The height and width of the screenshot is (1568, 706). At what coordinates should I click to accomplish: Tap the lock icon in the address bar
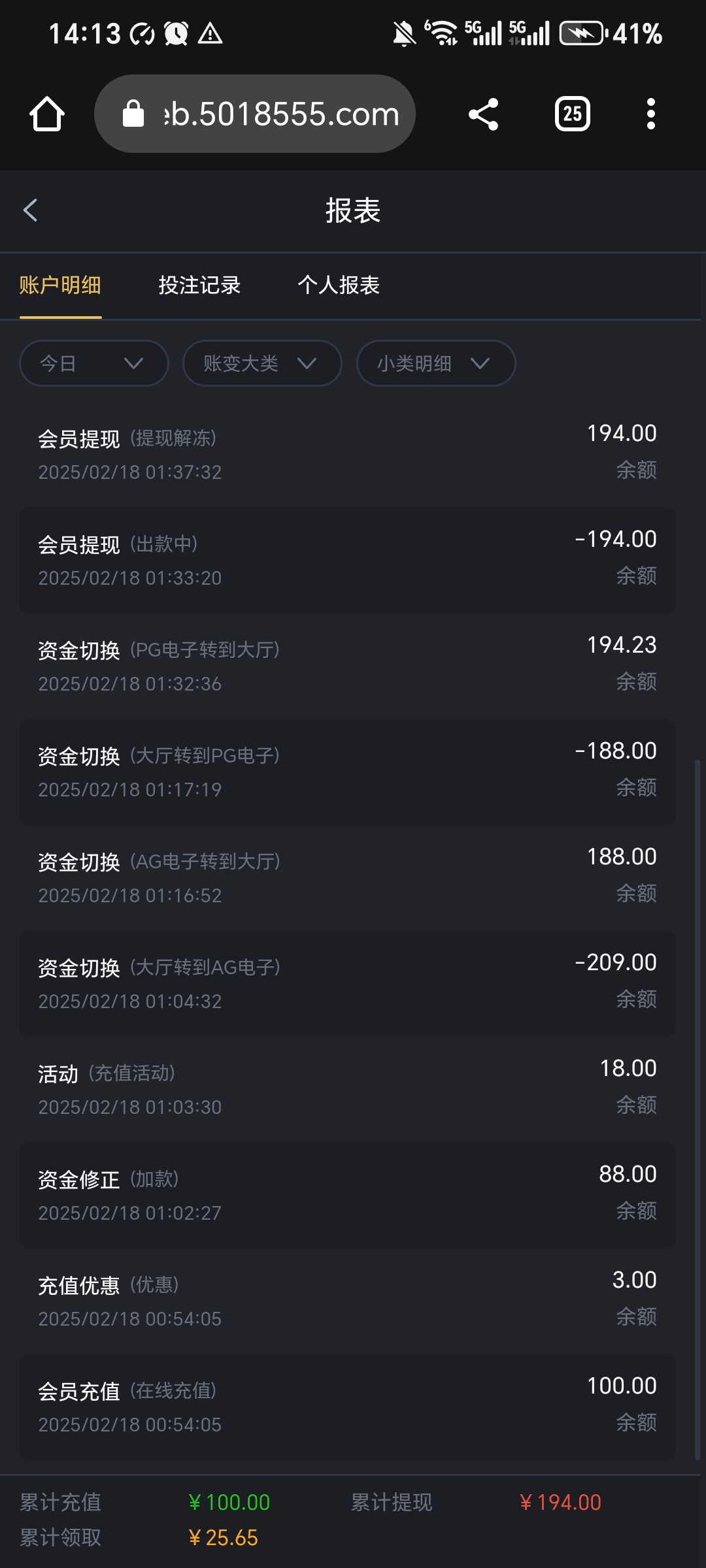133,114
